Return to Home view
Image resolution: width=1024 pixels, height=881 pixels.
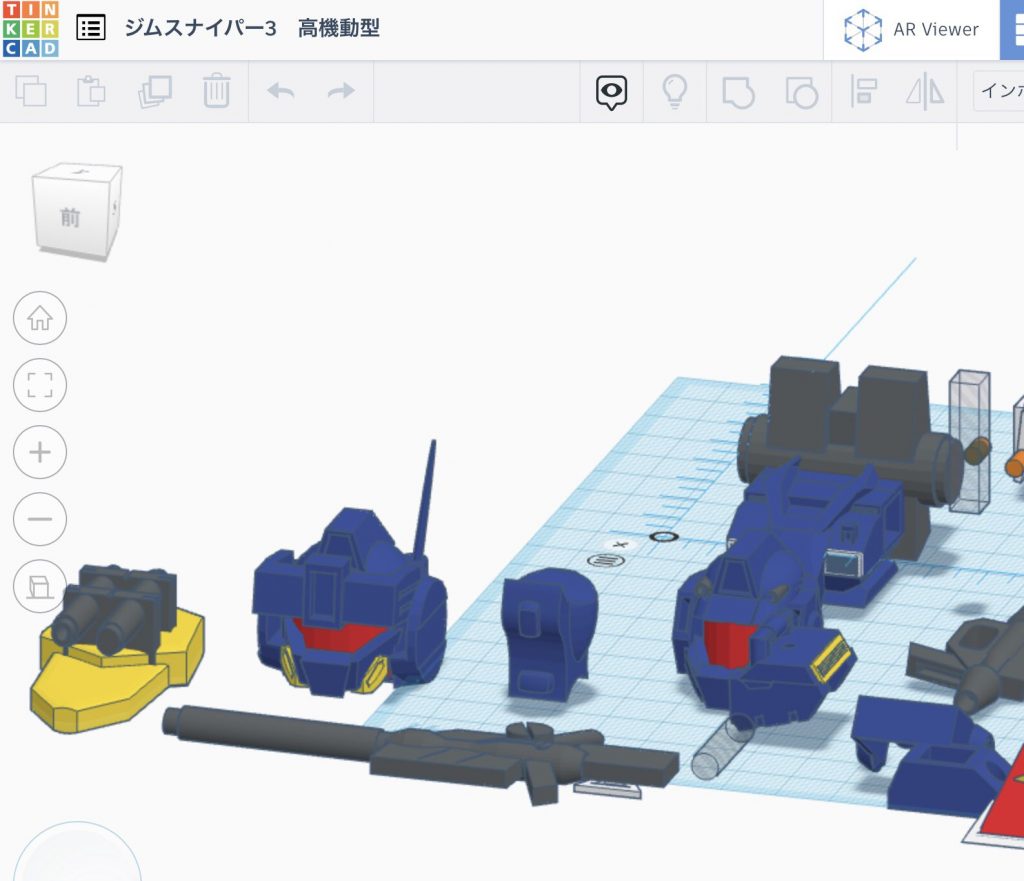coord(39,319)
